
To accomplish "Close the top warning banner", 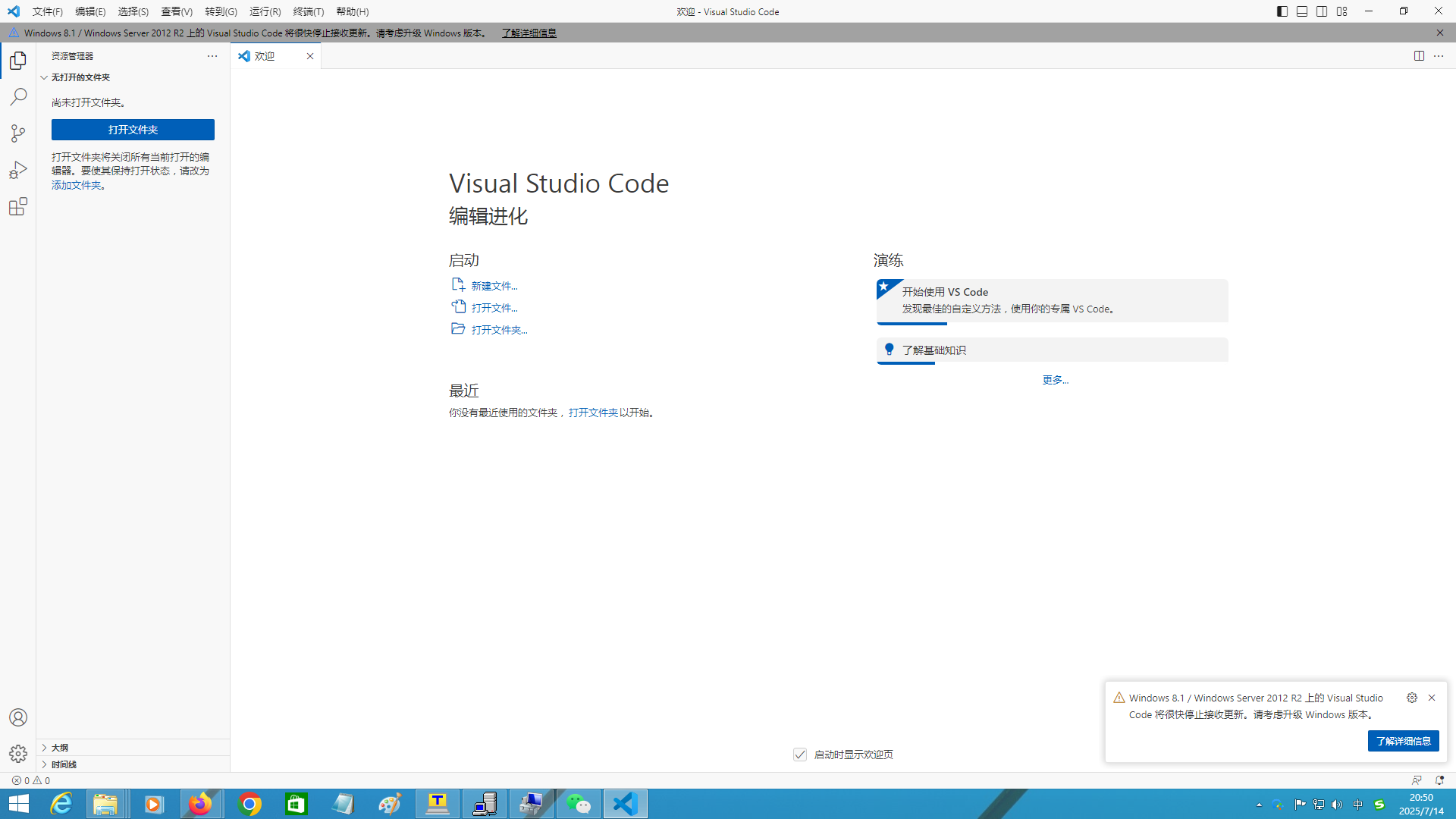I will click(1440, 33).
